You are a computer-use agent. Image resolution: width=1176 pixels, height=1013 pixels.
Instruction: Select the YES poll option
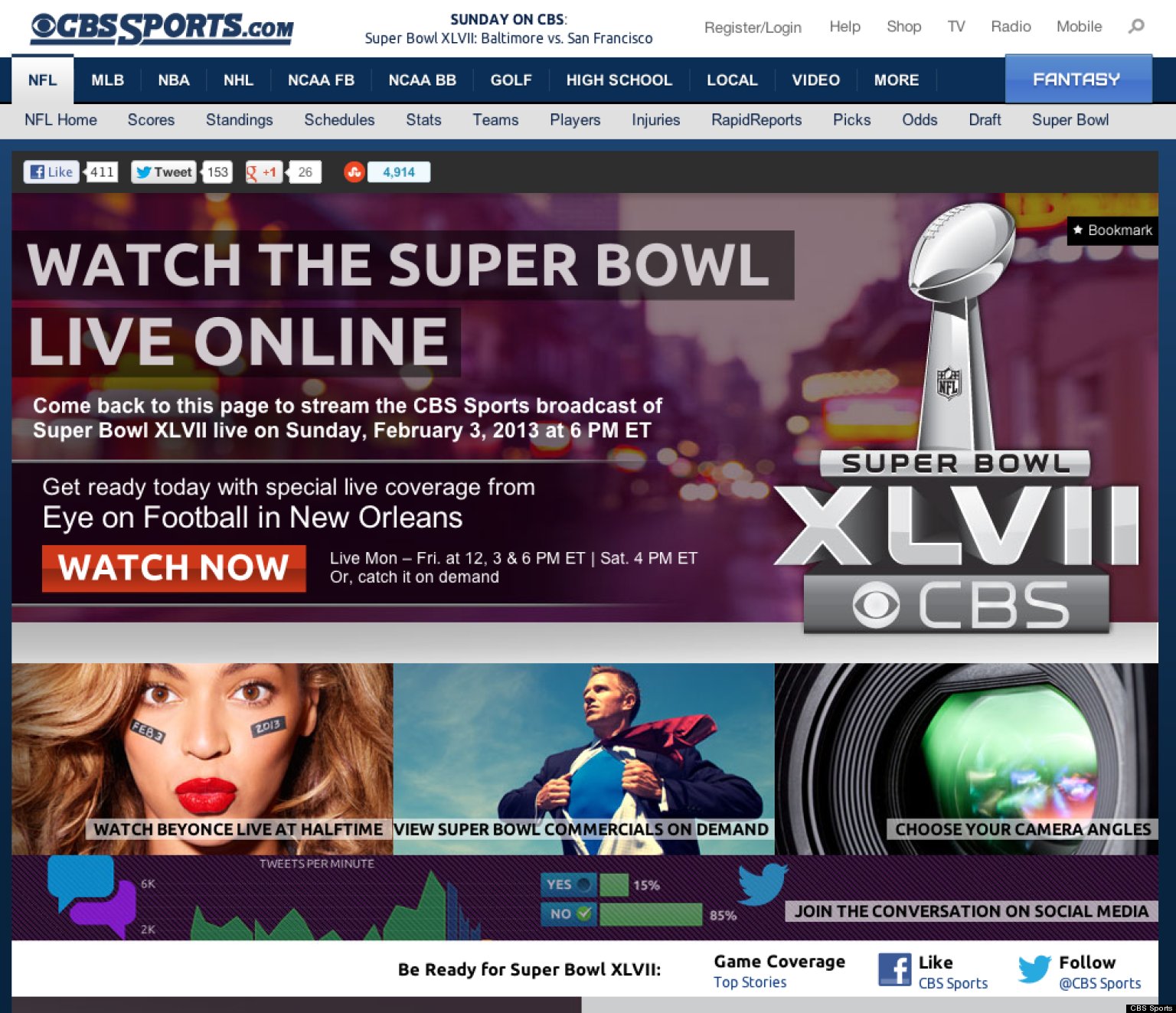569,884
